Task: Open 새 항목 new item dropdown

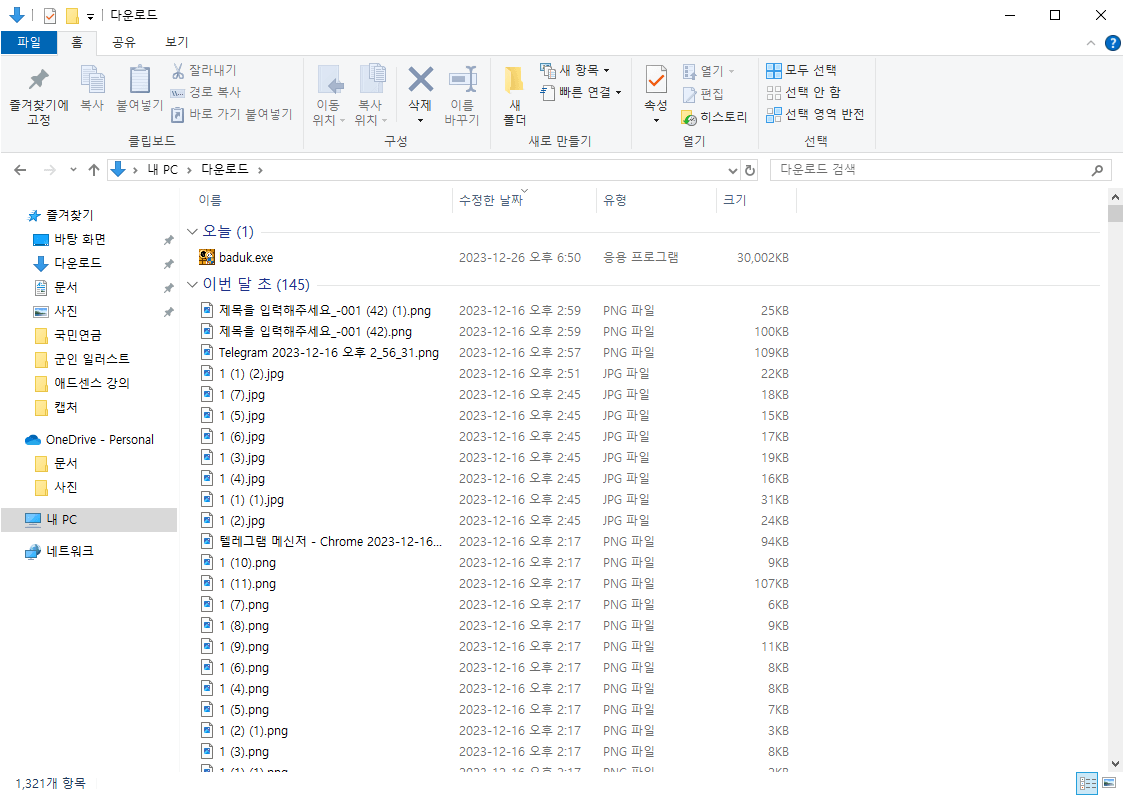Action: 575,70
